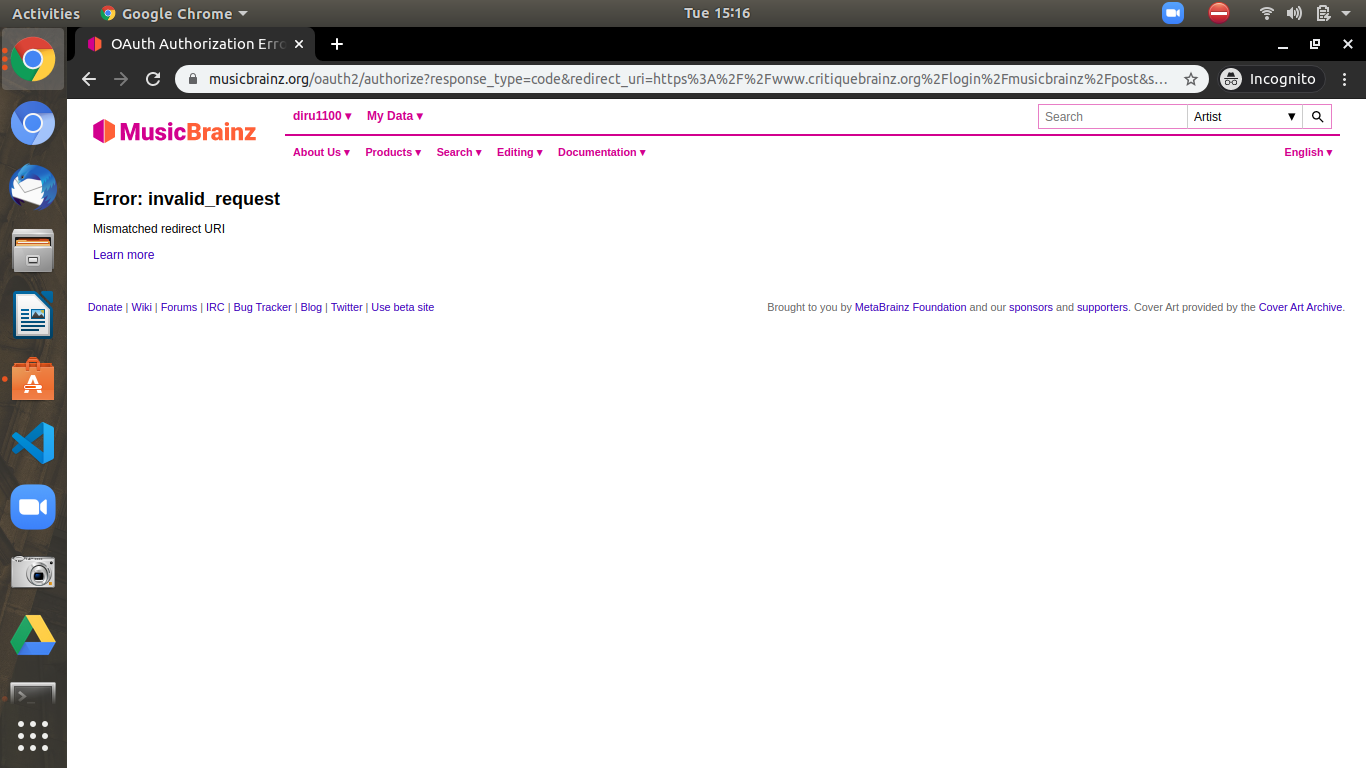Image resolution: width=1366 pixels, height=768 pixels.
Task: Visit the MetaBrainz Foundation link
Action: pyautogui.click(x=910, y=307)
